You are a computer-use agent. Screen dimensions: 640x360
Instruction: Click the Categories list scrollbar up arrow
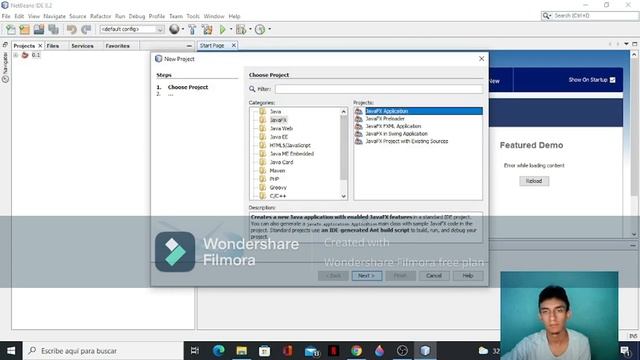[344, 111]
